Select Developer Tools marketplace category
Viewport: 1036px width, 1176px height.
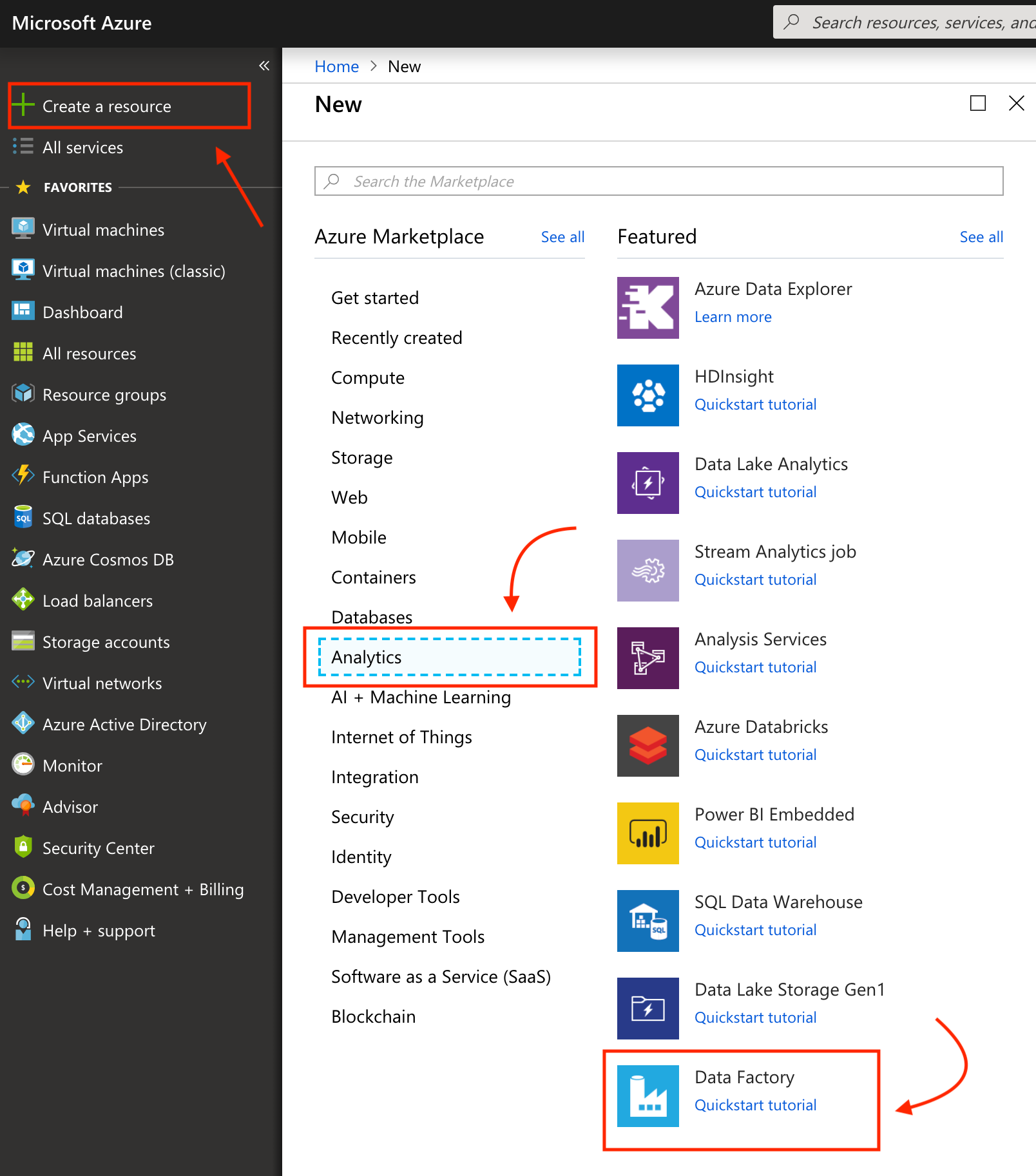tap(396, 897)
